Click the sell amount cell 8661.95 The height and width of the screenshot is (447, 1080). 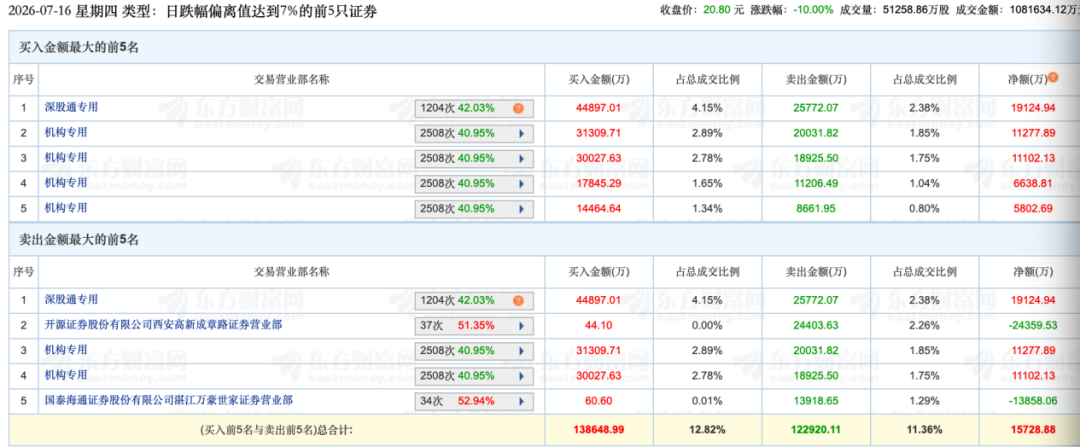pos(816,209)
